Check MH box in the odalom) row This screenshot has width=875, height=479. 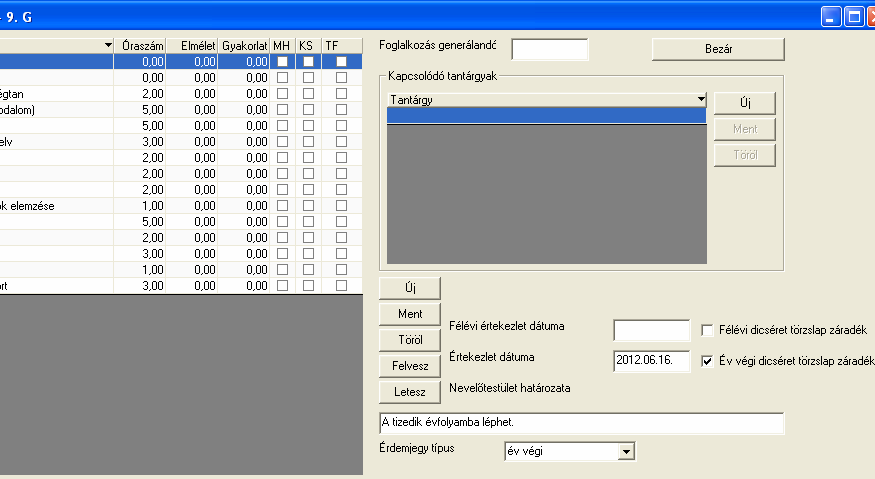283,109
